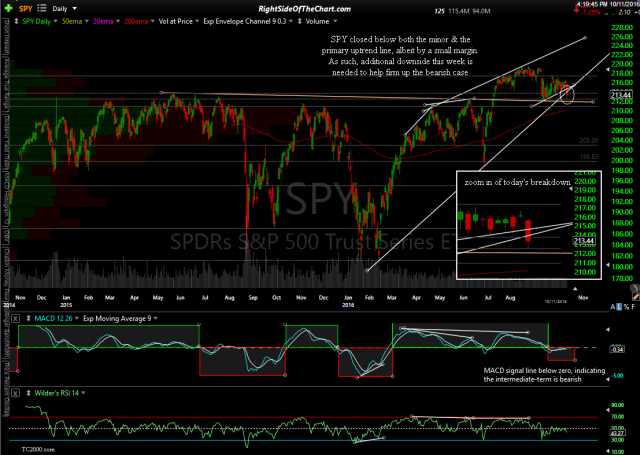640x455 pixels.
Task: Click the scale arrows left of Volume
Action: coord(300,21)
